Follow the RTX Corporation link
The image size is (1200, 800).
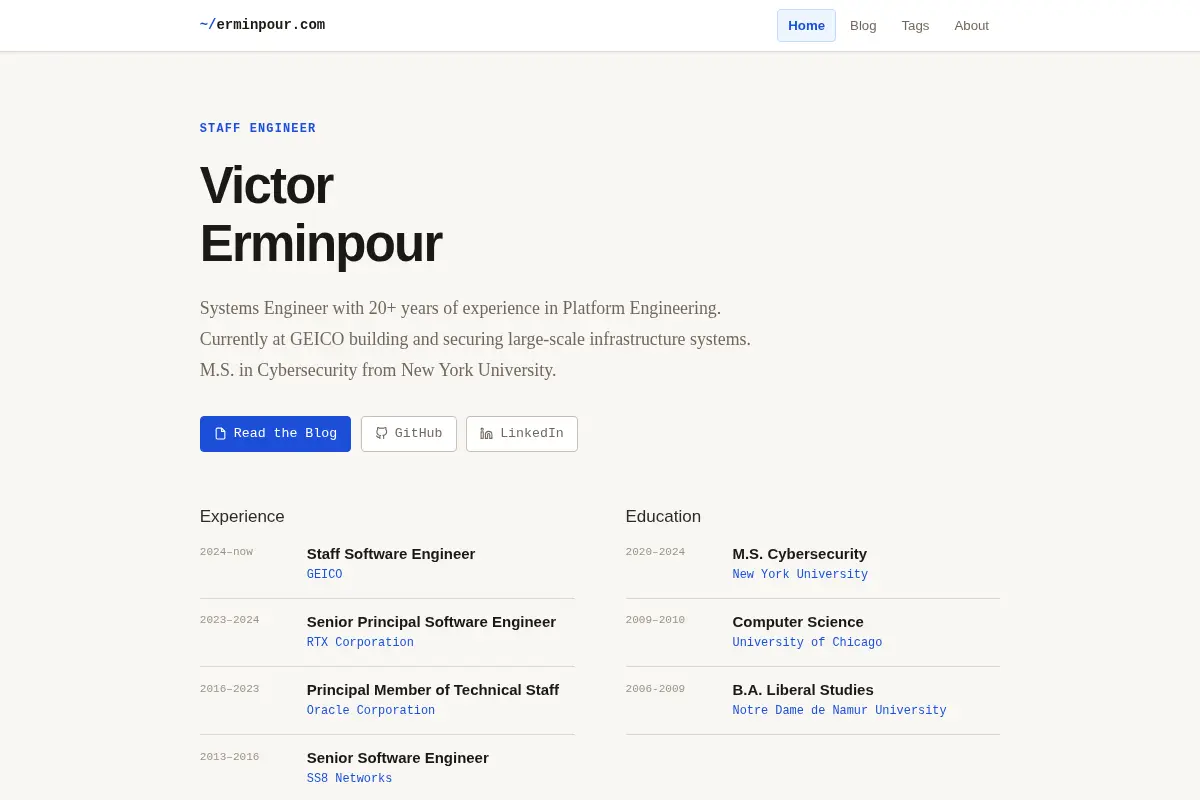pos(360,643)
